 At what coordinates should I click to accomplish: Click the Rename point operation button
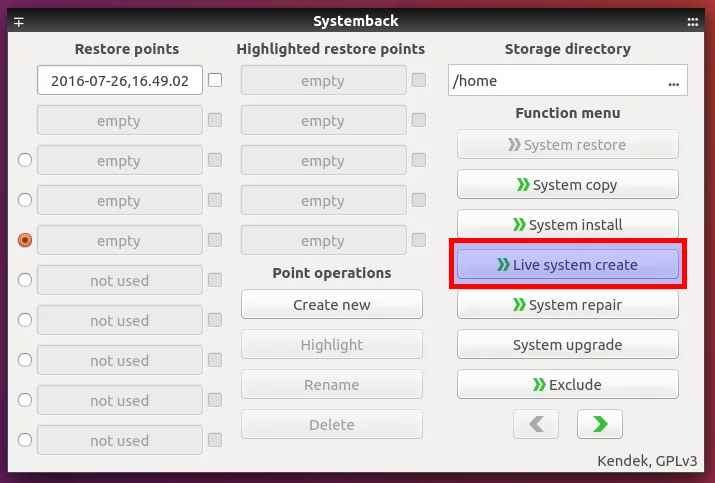[x=332, y=384]
